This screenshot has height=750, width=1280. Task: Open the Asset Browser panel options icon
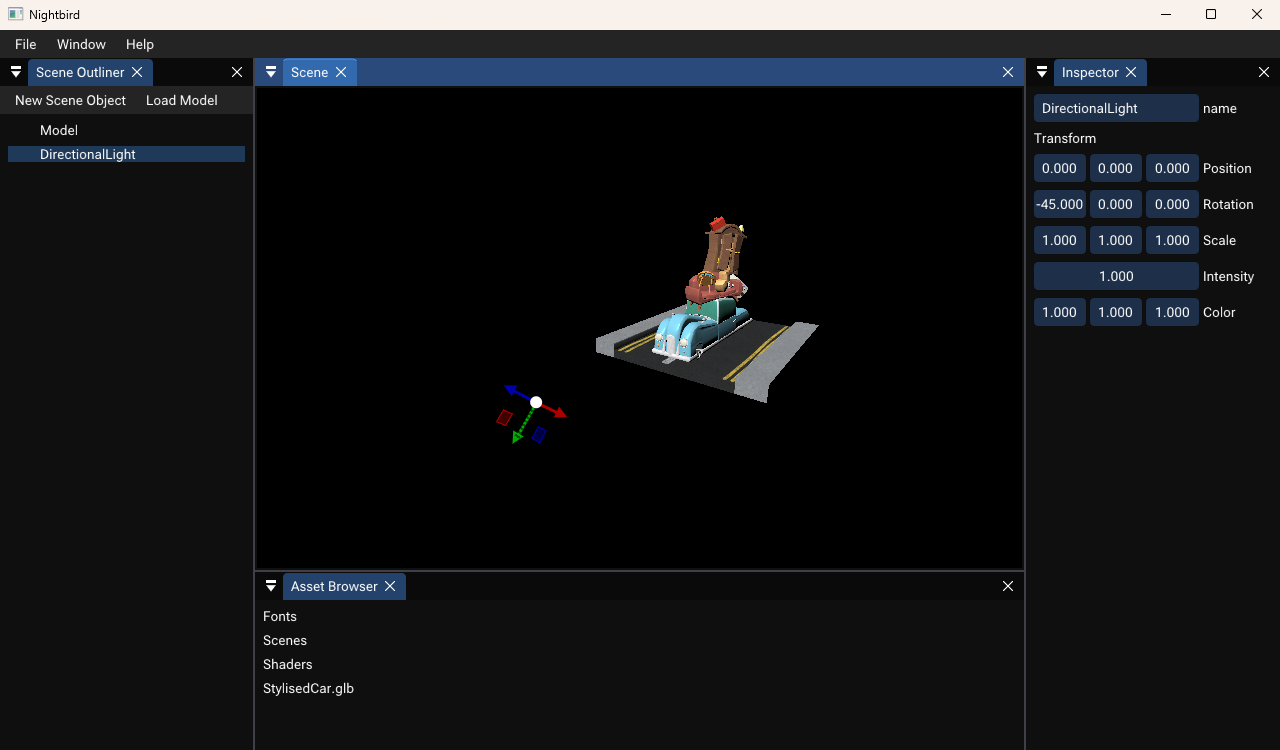(270, 586)
